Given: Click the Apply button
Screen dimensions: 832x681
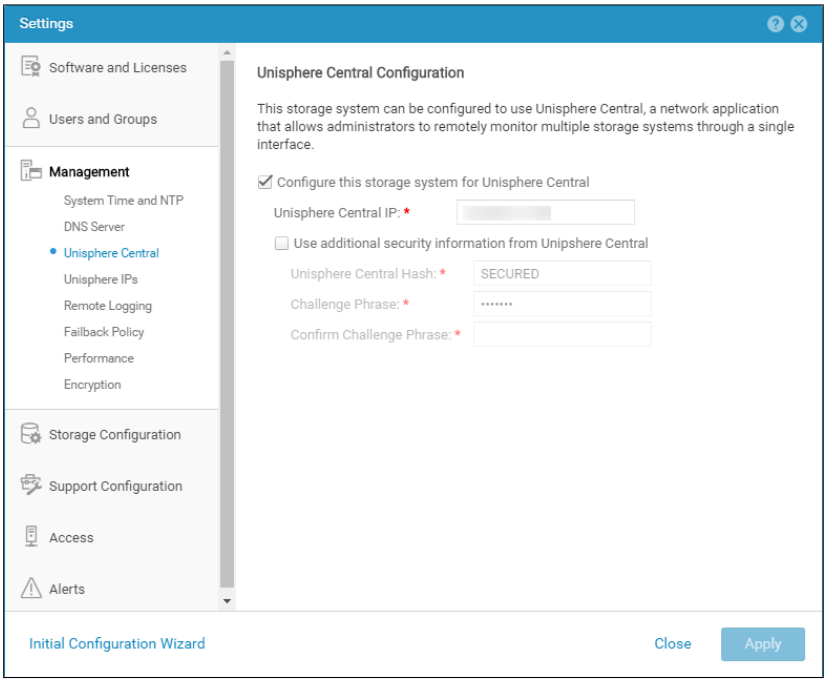Looking at the screenshot, I should 762,644.
